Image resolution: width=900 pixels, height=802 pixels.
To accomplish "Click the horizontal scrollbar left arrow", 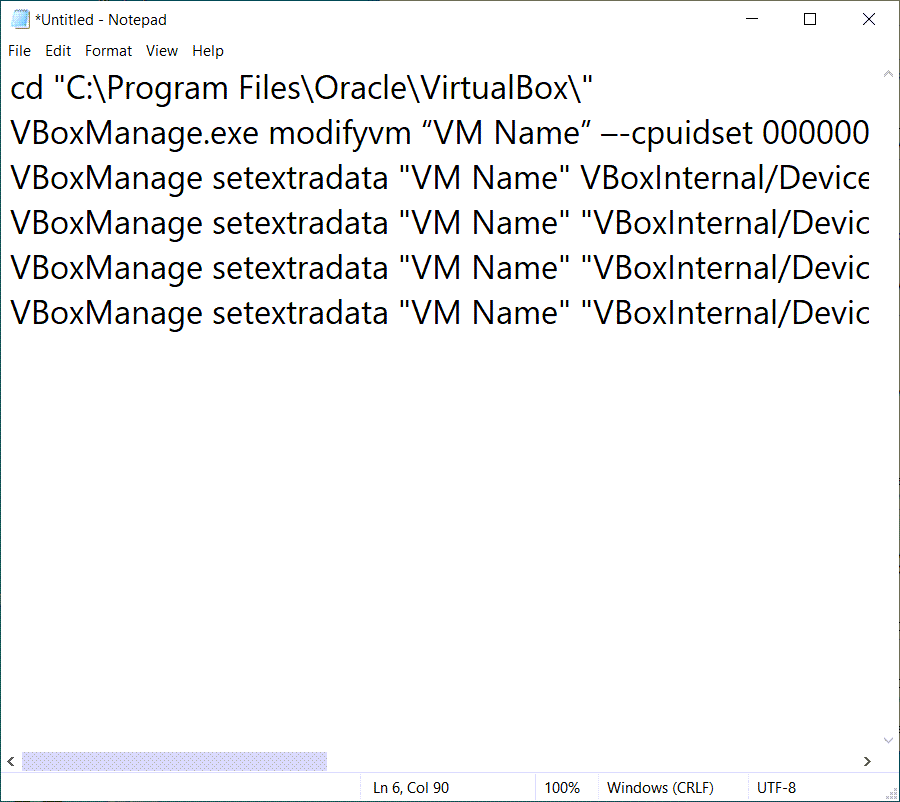I will [11, 762].
